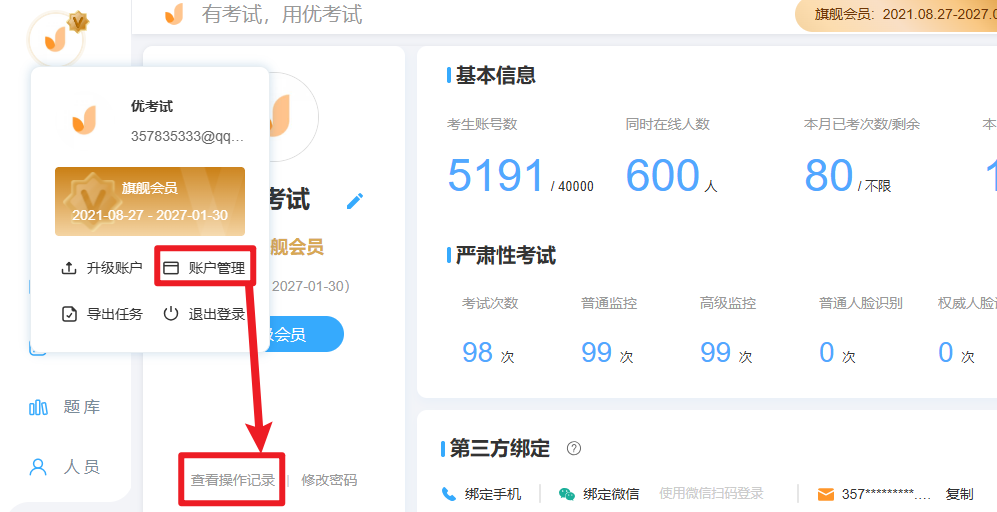This screenshot has height=512, width=997.
Task: Select 导出任务 in the popup
Action: (x=102, y=314)
